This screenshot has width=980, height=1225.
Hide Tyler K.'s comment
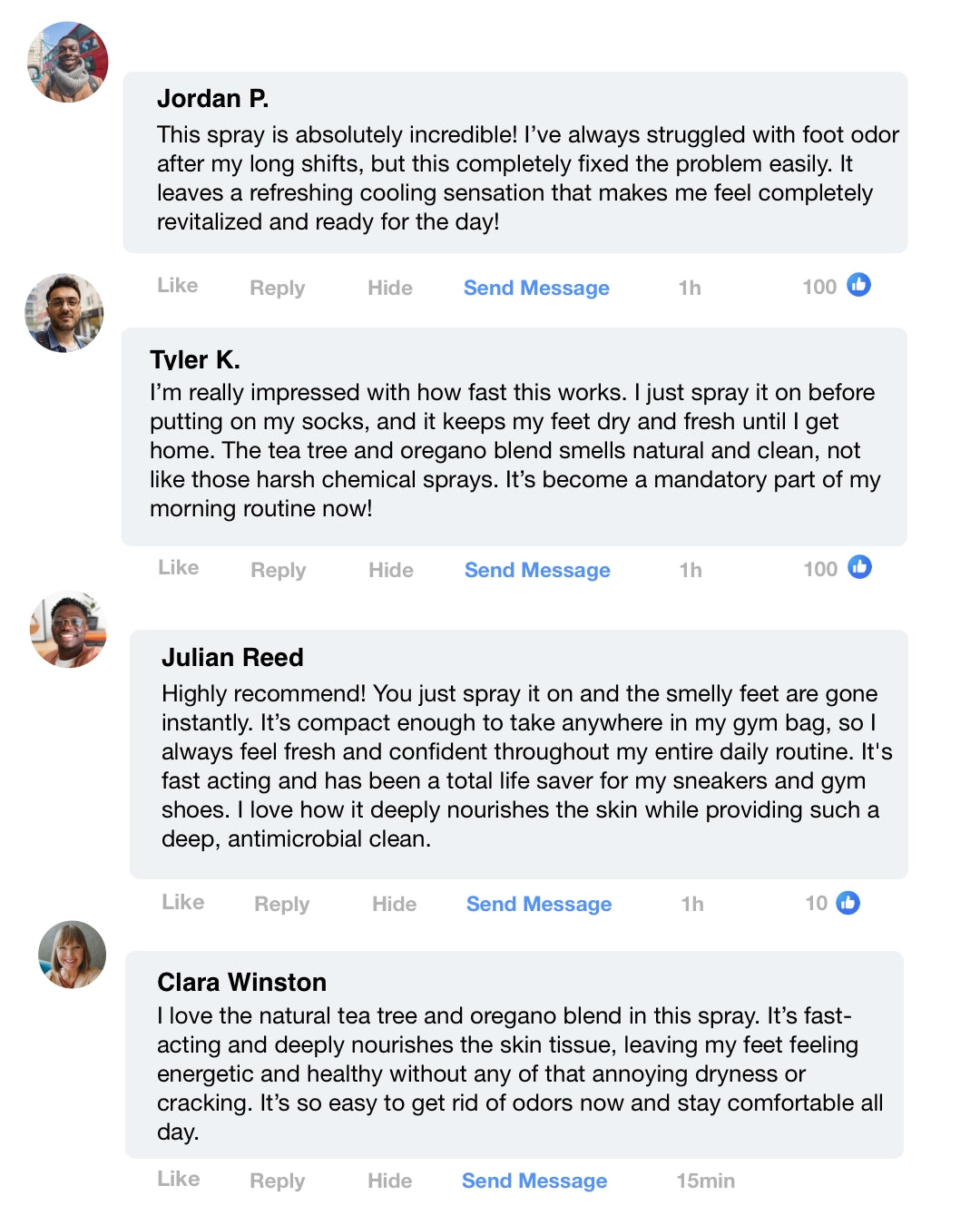point(390,570)
